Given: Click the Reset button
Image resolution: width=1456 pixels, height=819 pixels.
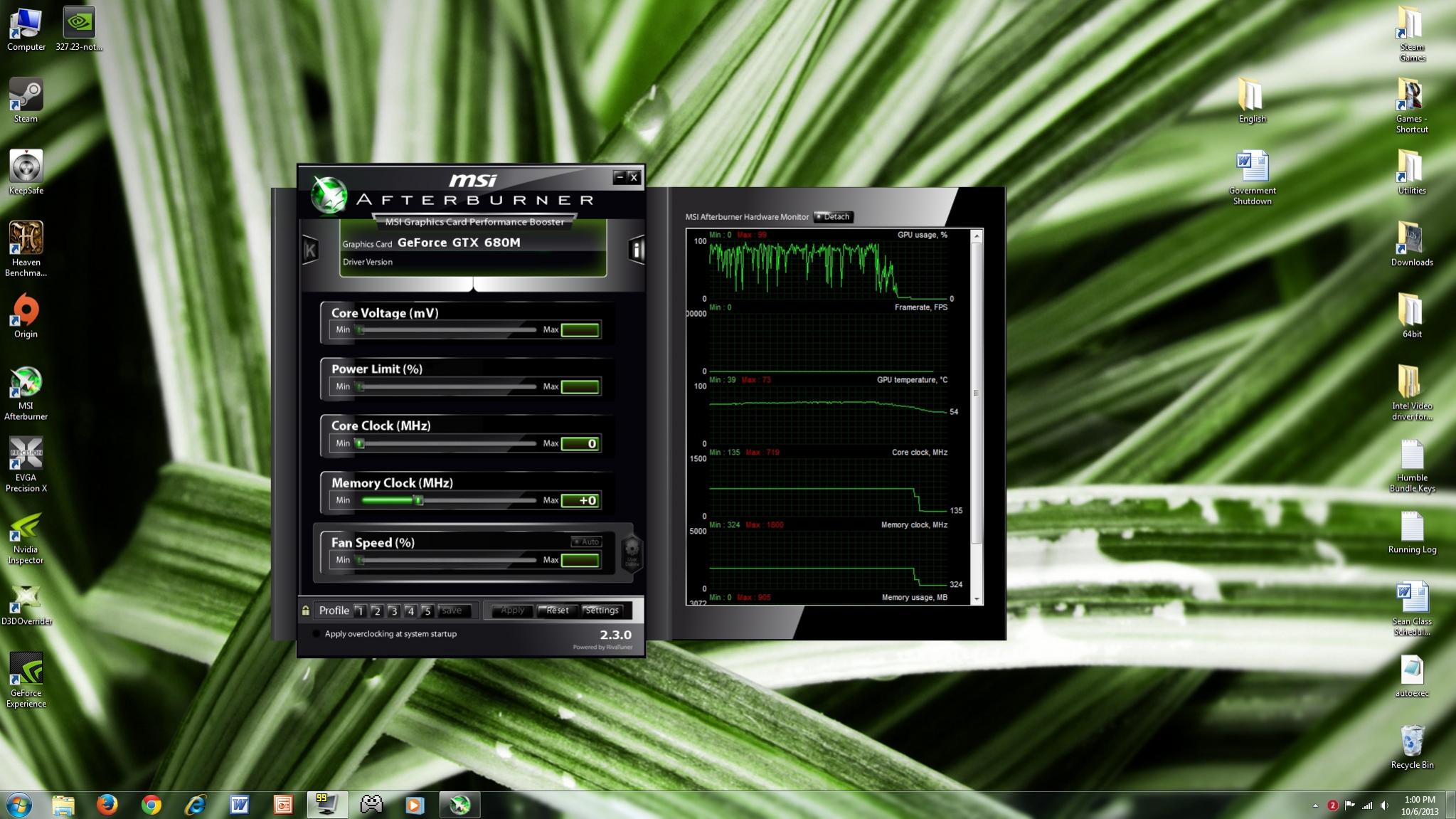Looking at the screenshot, I should pos(557,611).
